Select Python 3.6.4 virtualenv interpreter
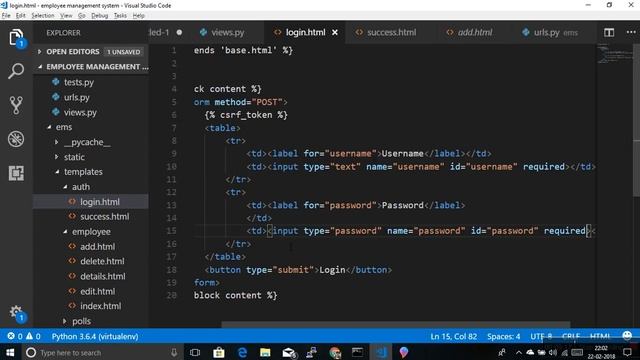640x360 pixels. point(95,336)
